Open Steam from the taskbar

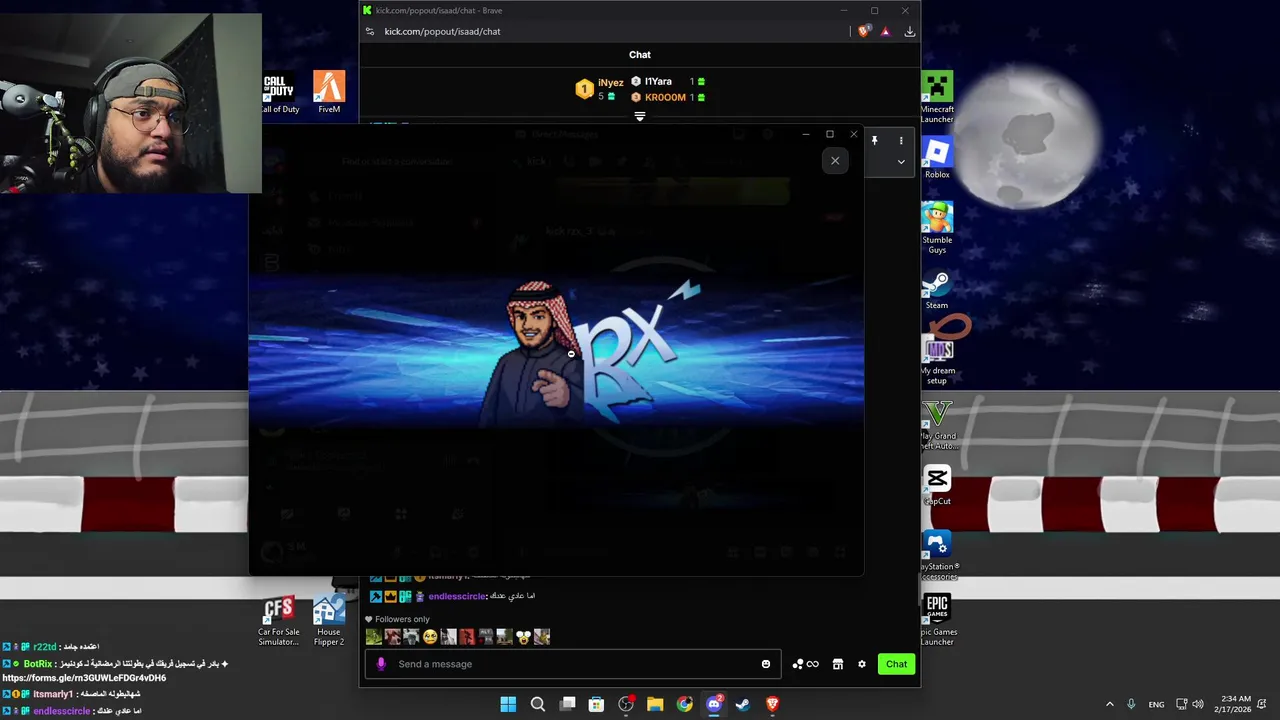pyautogui.click(x=743, y=704)
